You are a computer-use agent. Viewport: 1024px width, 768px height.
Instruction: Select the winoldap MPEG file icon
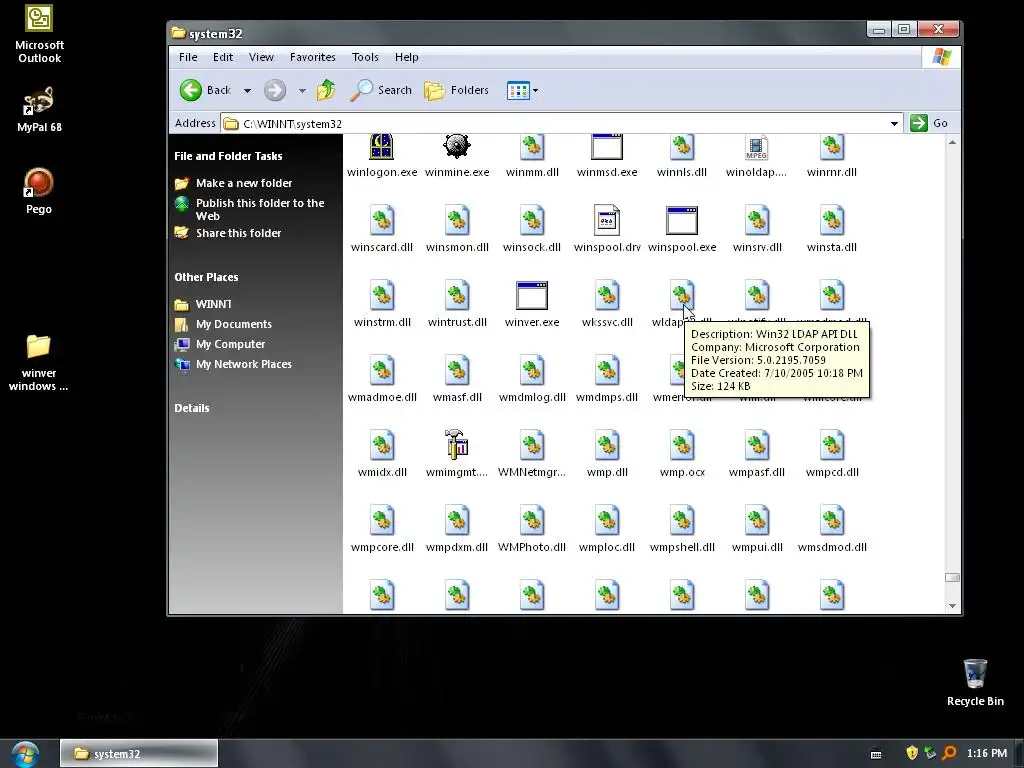[x=756, y=148]
